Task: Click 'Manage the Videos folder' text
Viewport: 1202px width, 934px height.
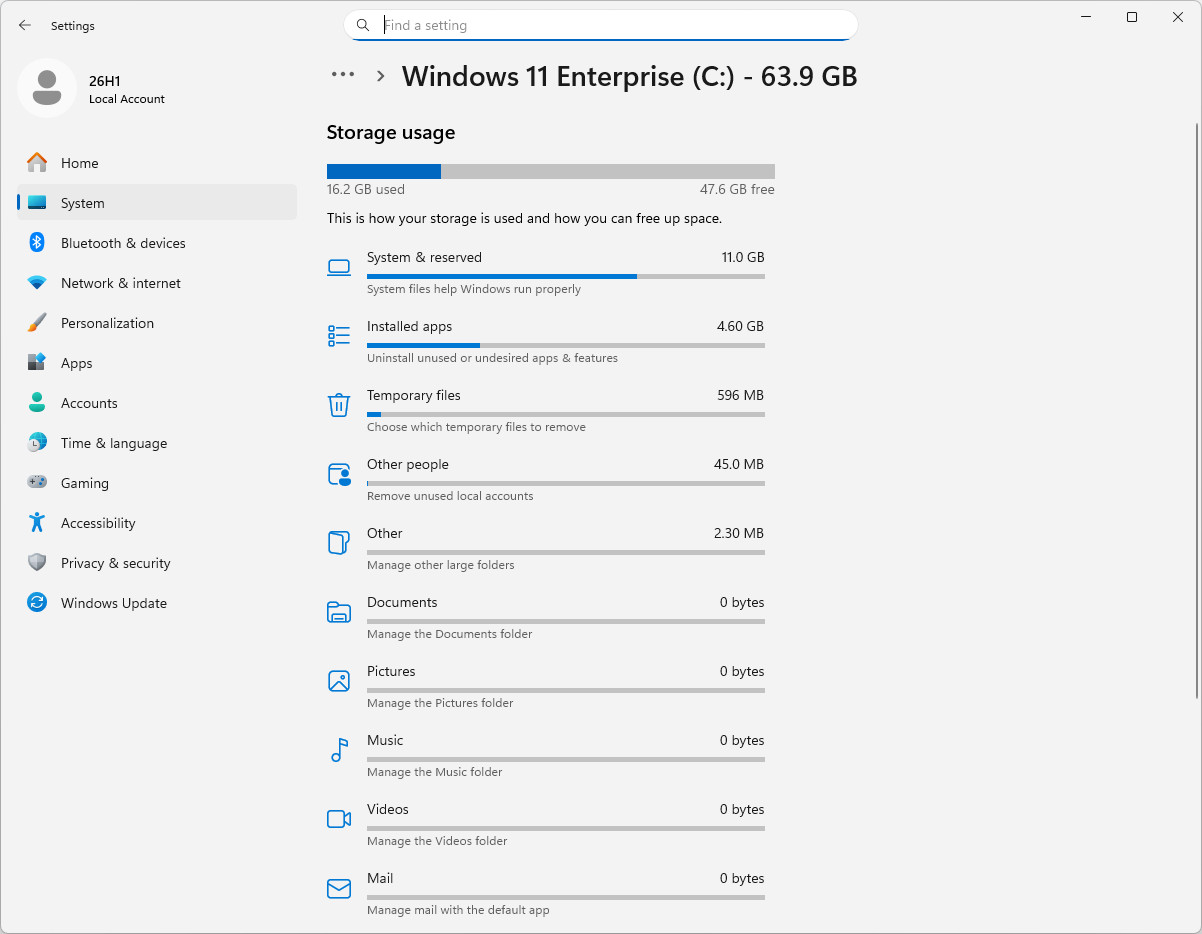Action: click(x=437, y=841)
